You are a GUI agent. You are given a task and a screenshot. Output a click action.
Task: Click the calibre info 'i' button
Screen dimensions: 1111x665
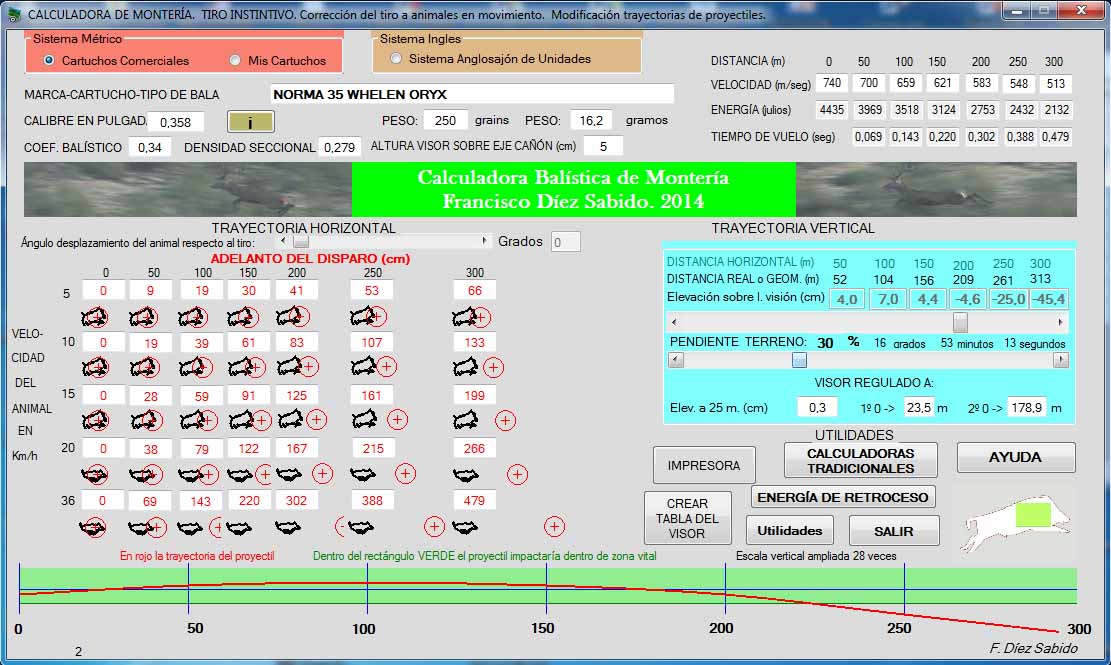point(251,122)
